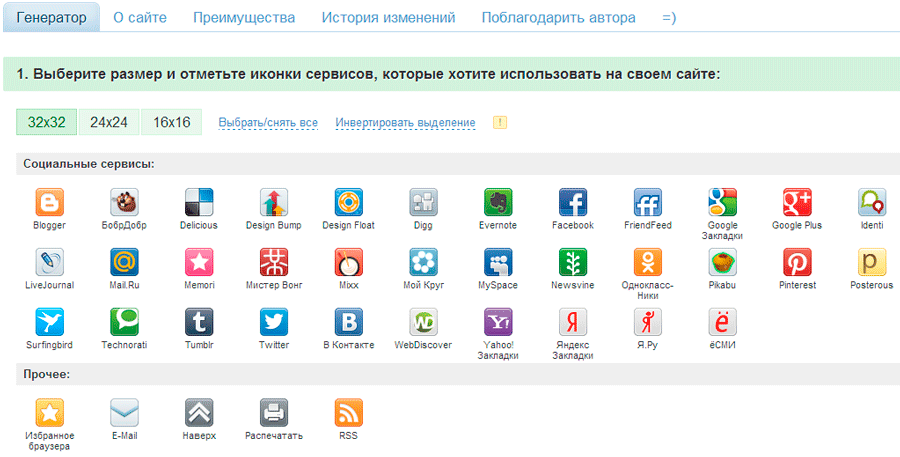The width and height of the screenshot is (900, 457).
Task: Open the Генератор tab
Action: [x=52, y=17]
